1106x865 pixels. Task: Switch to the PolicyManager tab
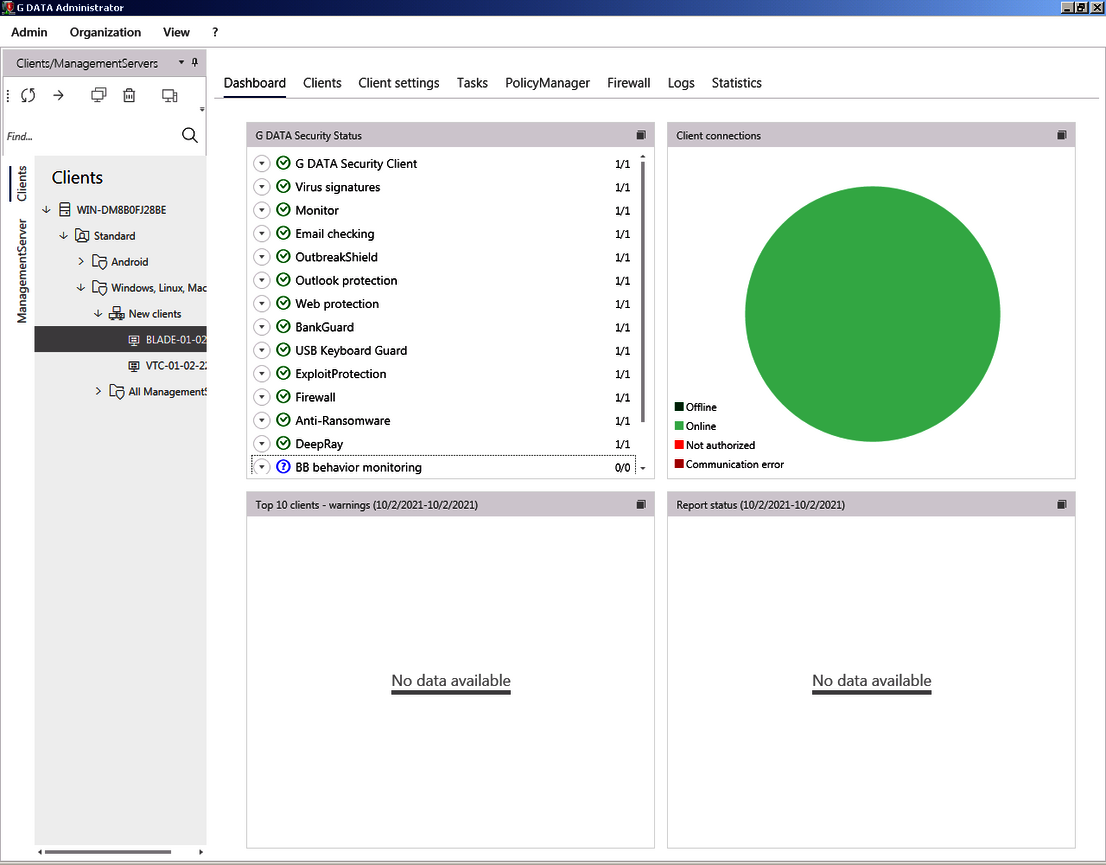[547, 83]
